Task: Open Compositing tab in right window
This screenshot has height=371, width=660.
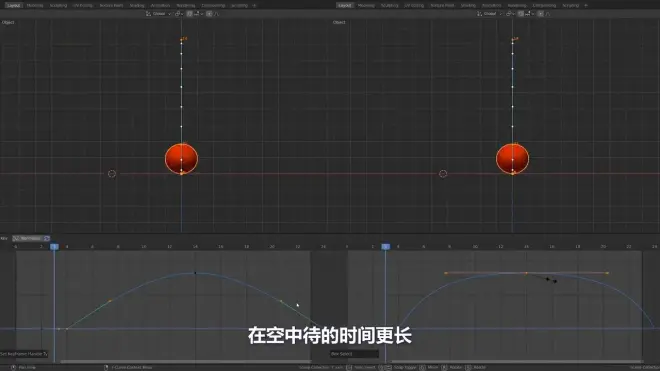Action: click(x=544, y=5)
